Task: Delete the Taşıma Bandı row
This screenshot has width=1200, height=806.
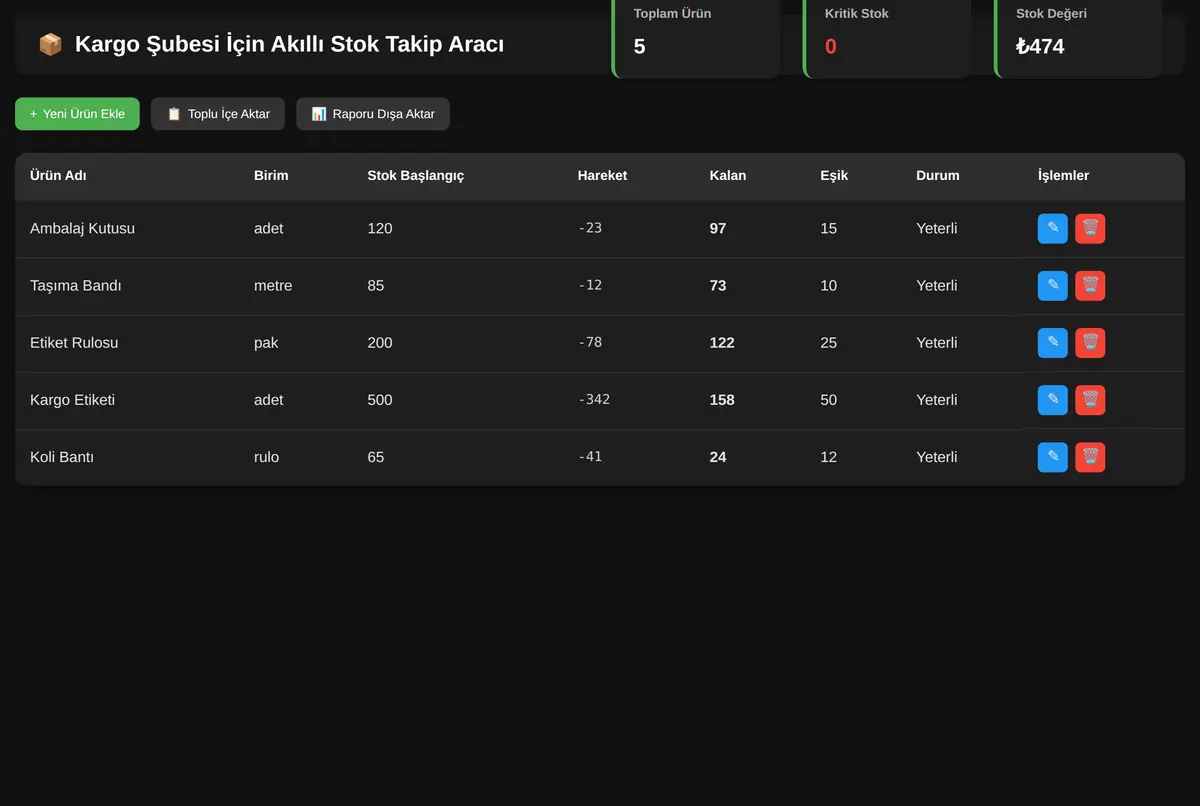Action: click(1090, 286)
